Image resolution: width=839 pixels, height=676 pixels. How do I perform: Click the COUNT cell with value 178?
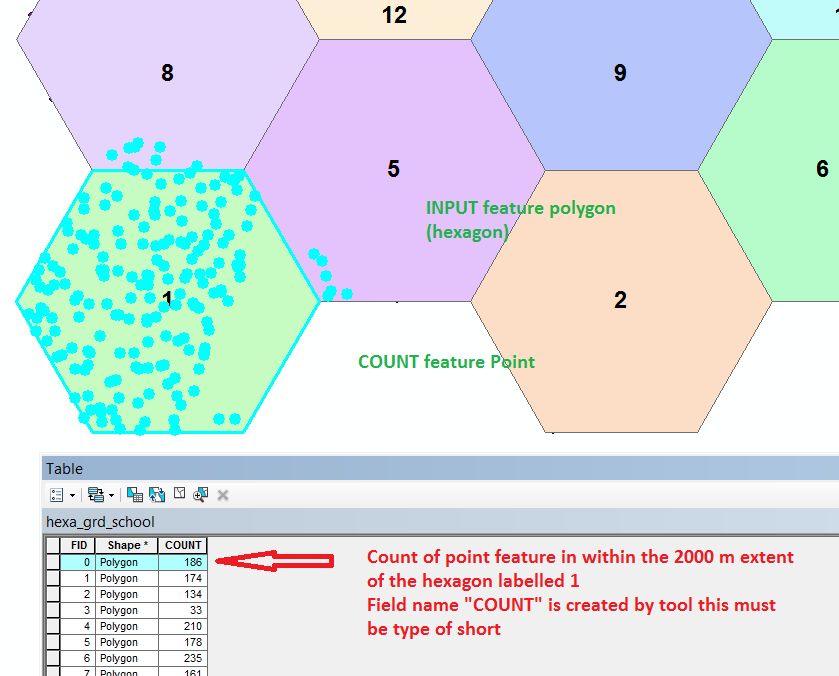182,642
